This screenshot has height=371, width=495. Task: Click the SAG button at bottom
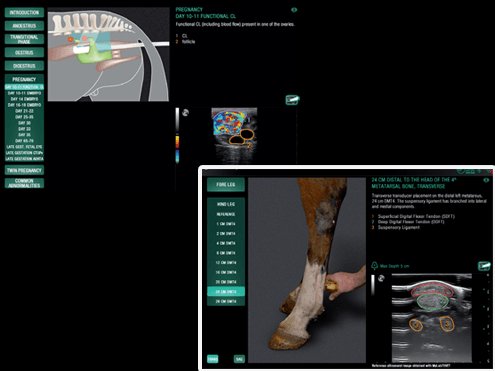239,359
